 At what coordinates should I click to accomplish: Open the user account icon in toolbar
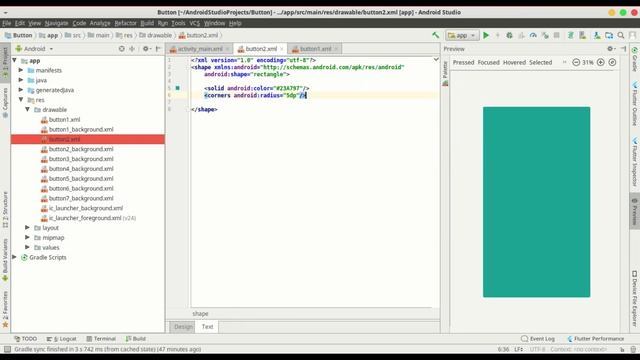[633, 36]
